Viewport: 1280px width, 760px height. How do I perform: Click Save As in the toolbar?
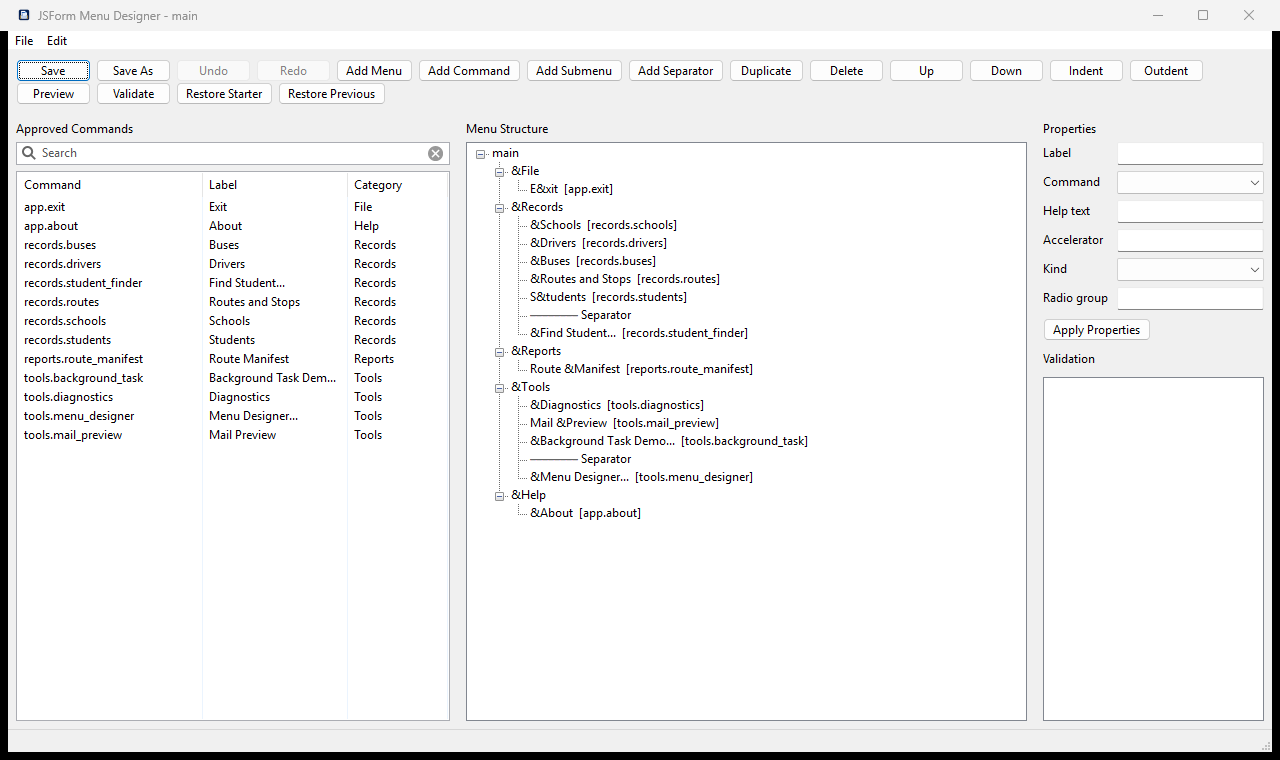133,71
